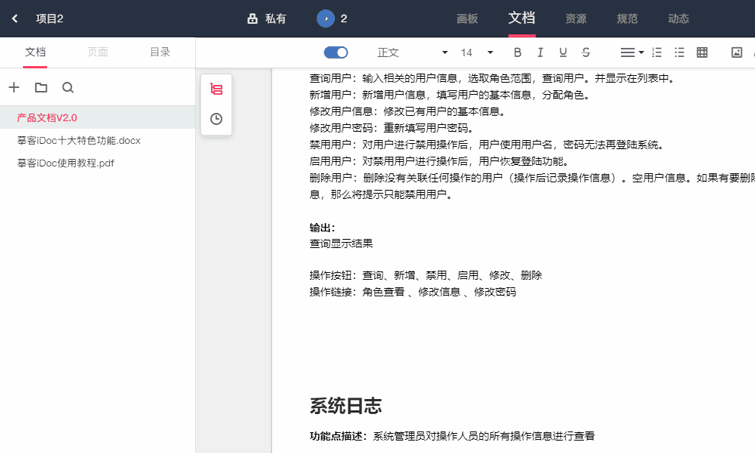
Task: Click the 私有 privacy lock button
Action: point(266,18)
